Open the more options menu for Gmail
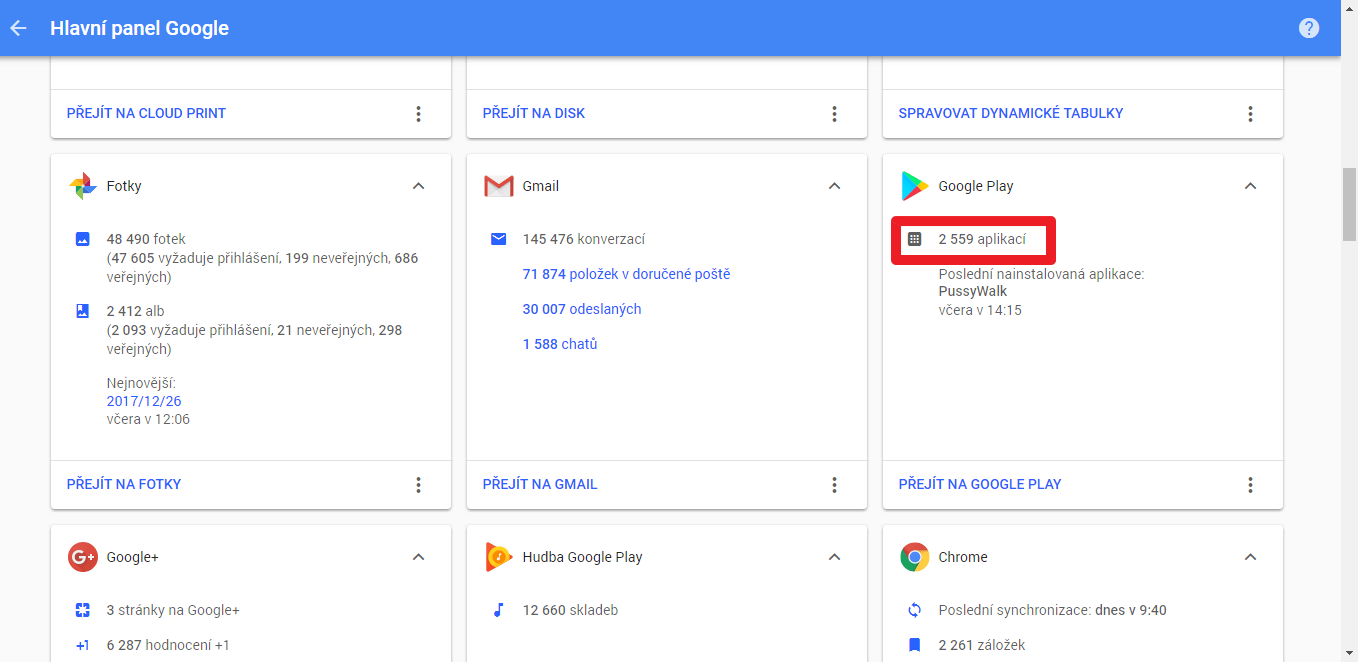 pos(835,485)
